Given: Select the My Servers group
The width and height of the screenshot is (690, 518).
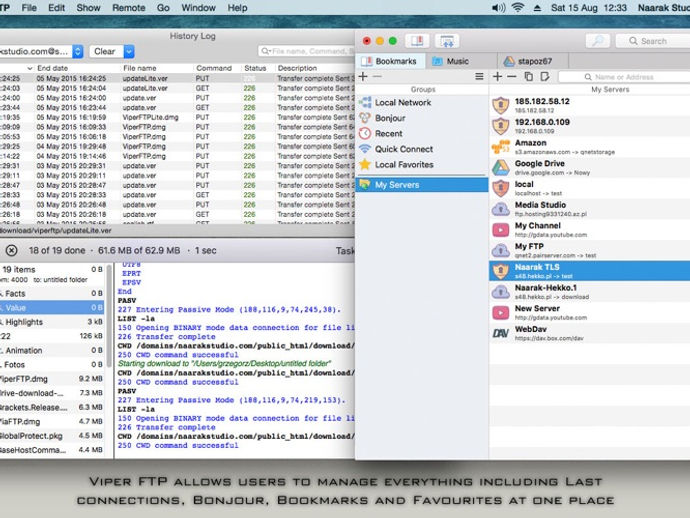Looking at the screenshot, I should (422, 185).
